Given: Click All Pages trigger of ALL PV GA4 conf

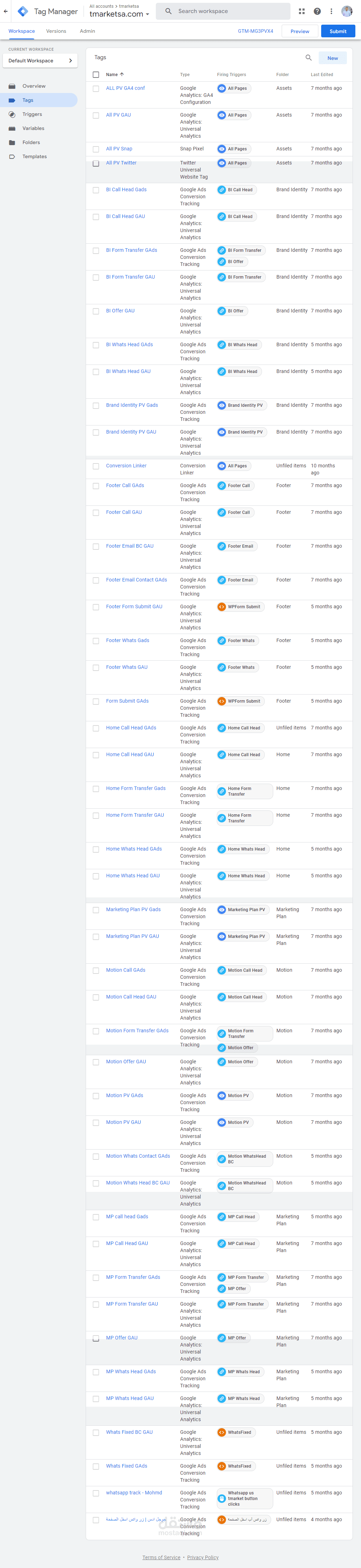Looking at the screenshot, I should point(234,88).
